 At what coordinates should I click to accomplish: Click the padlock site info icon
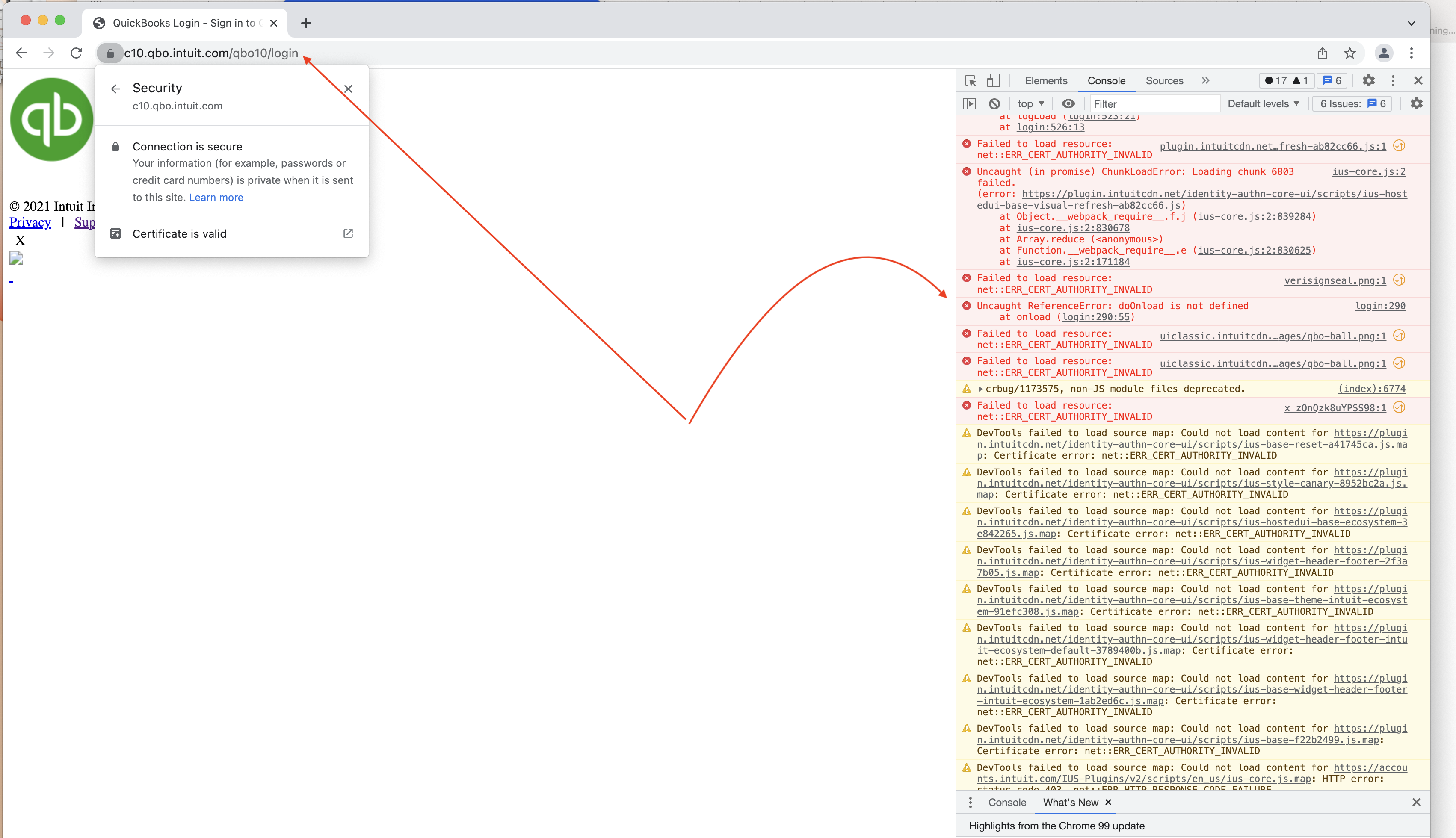pyautogui.click(x=110, y=53)
